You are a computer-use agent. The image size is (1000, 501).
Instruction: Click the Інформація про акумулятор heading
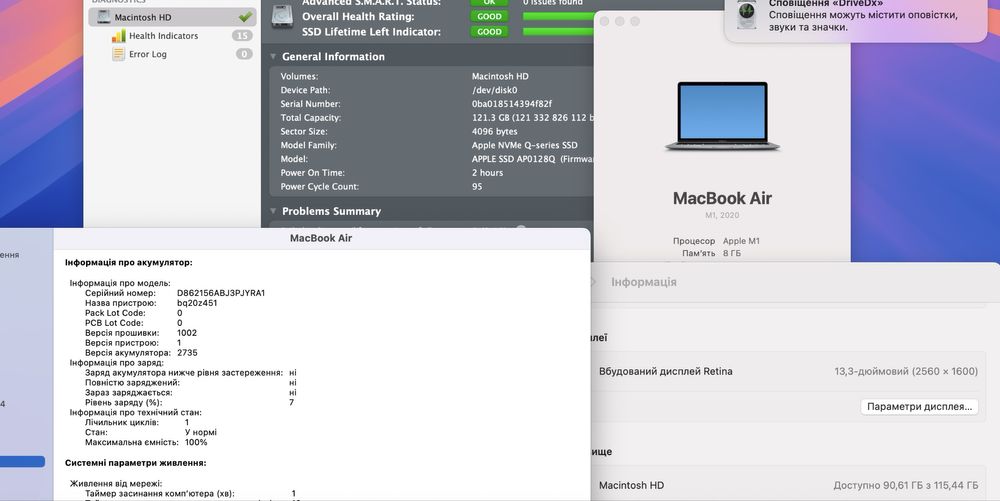pos(129,263)
